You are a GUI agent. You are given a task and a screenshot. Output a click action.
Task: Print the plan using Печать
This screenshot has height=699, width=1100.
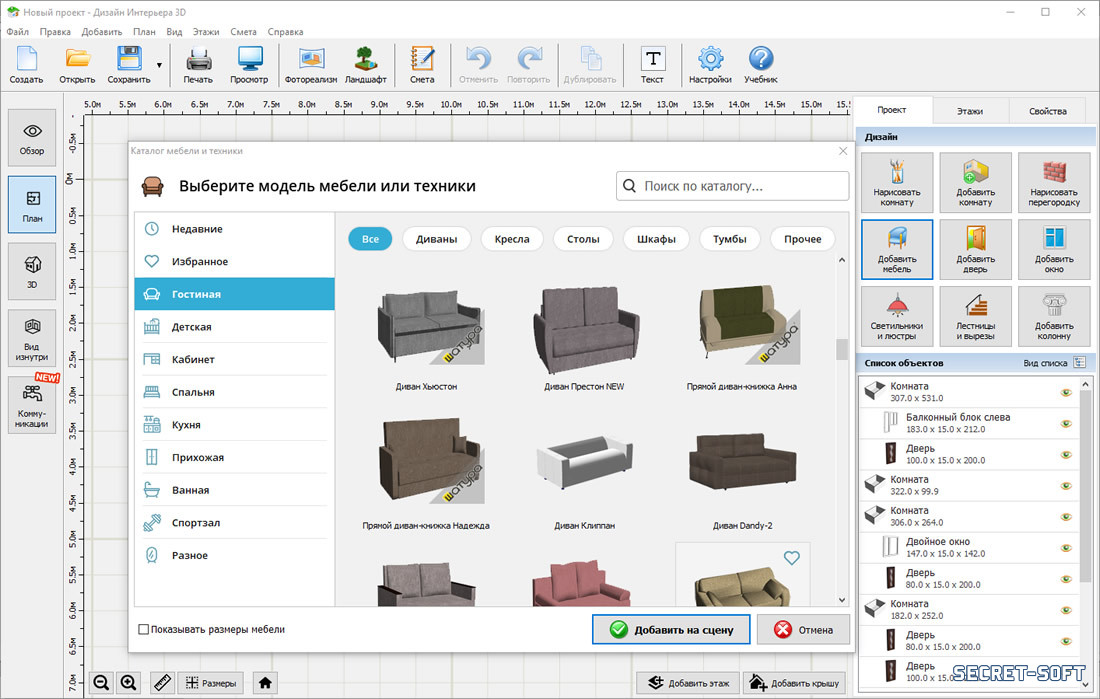coord(198,65)
